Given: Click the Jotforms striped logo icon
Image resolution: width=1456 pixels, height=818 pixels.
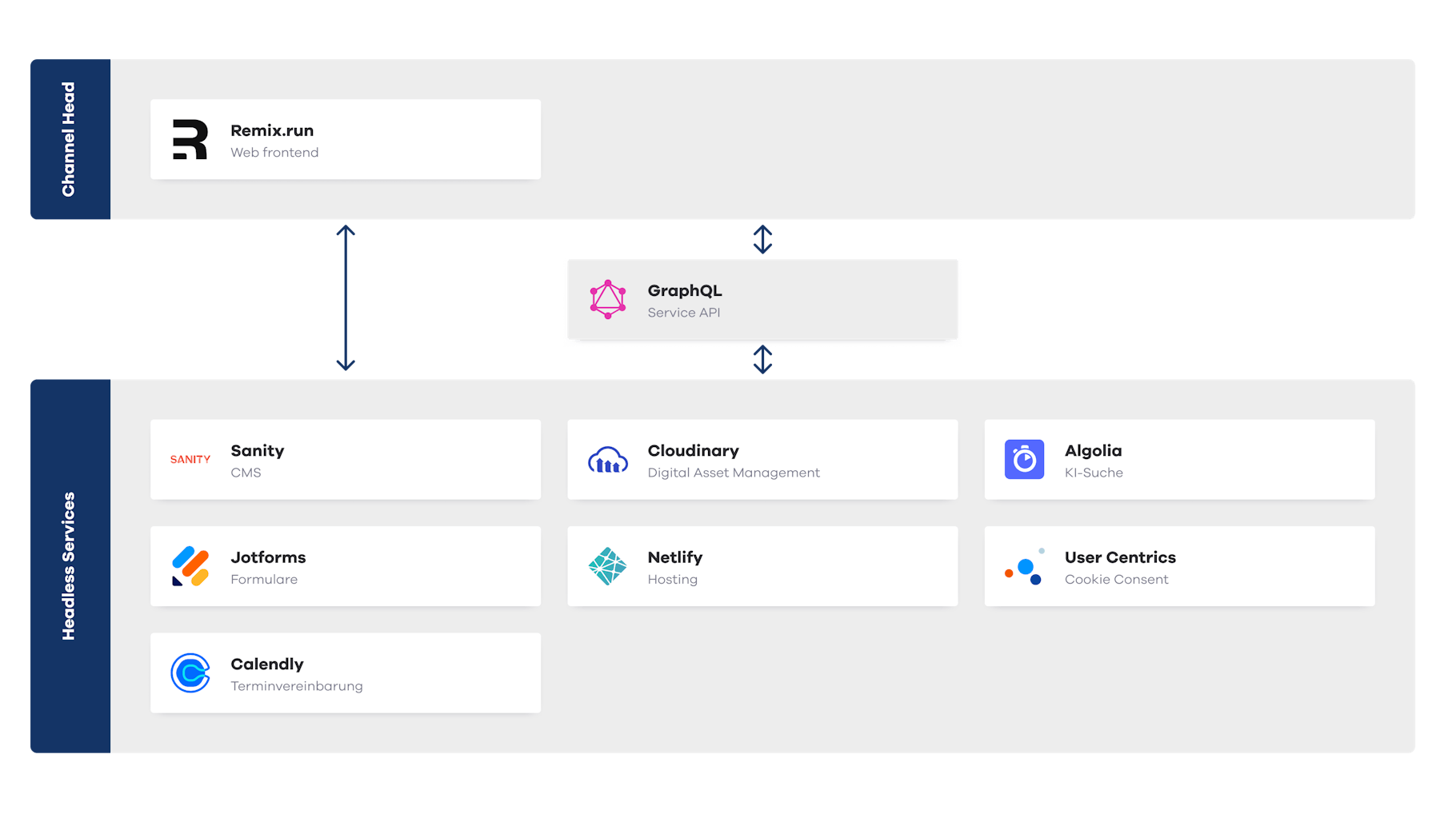Looking at the screenshot, I should (190, 566).
